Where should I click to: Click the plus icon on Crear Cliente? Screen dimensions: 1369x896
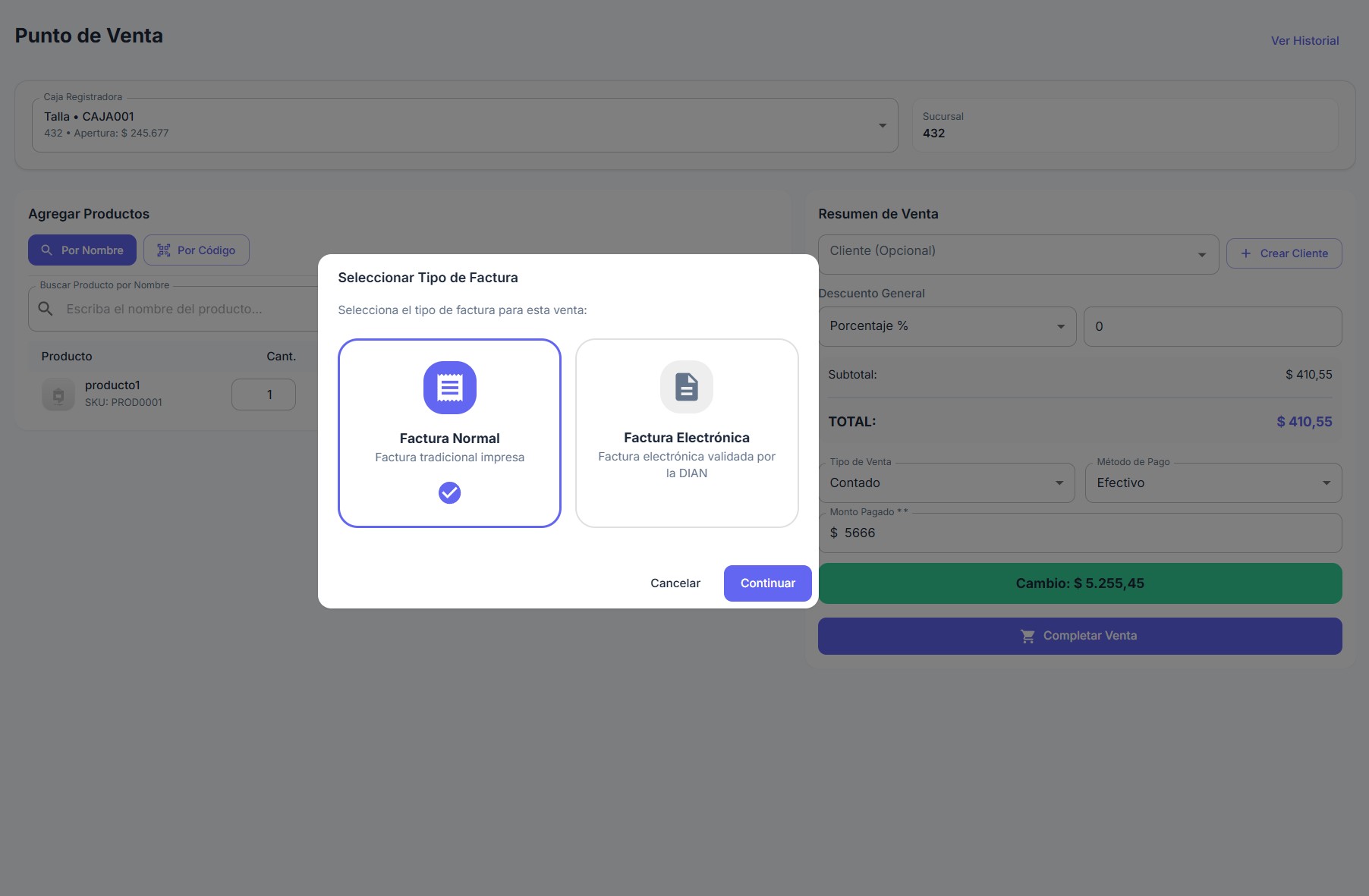tap(1245, 254)
